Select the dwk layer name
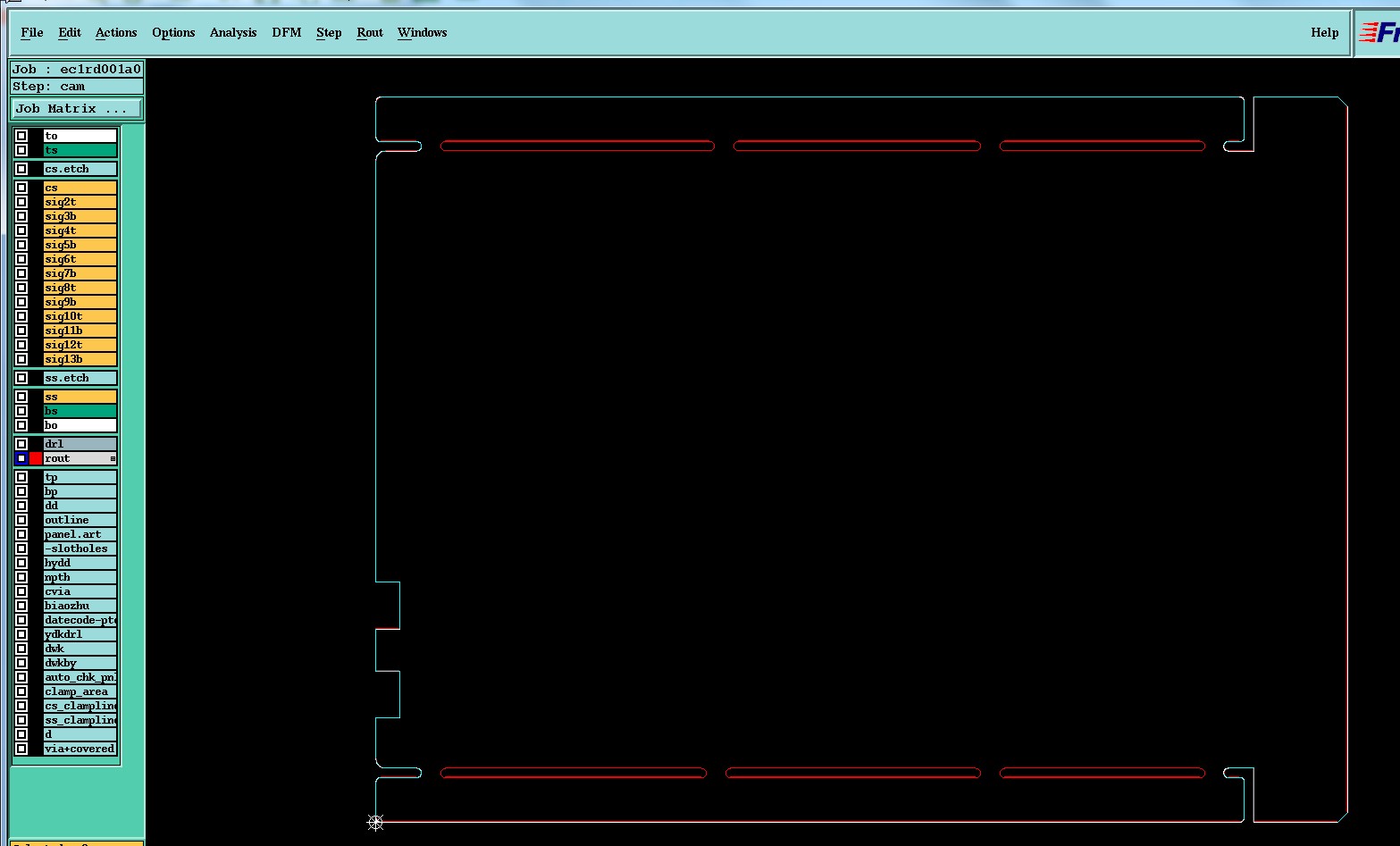Screen dimensions: 1400x846 (x=80, y=649)
